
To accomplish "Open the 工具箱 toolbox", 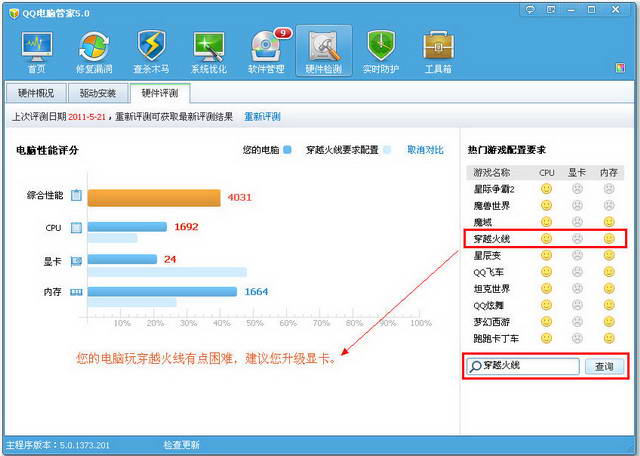I will (x=438, y=52).
